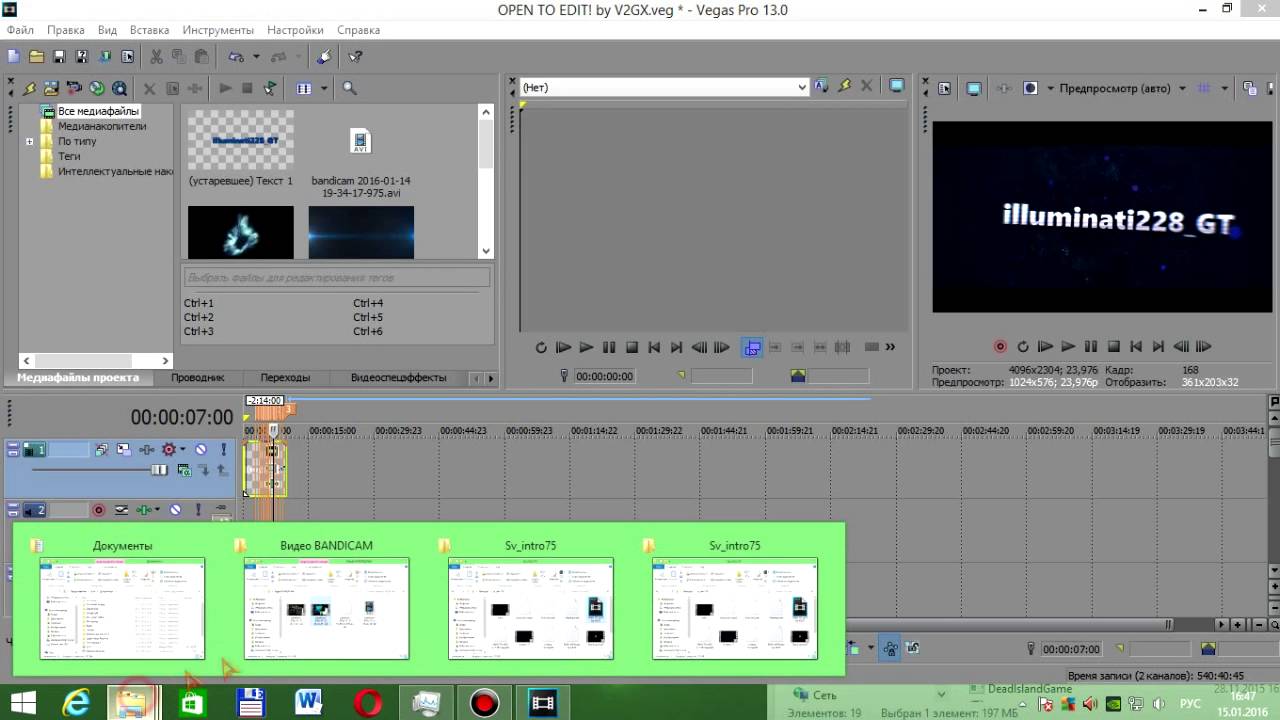Arm audio track 2 for record
The height and width of the screenshot is (720, 1280).
(98, 510)
